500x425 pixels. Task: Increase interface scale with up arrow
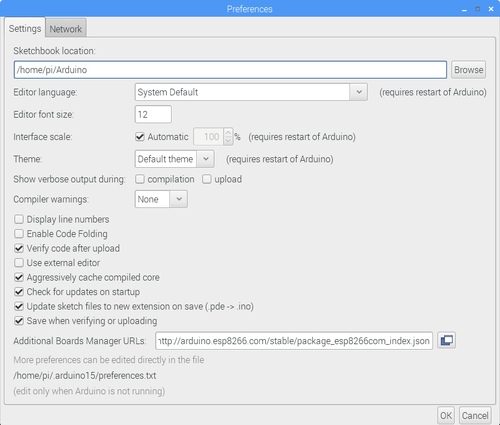pyautogui.click(x=228, y=133)
